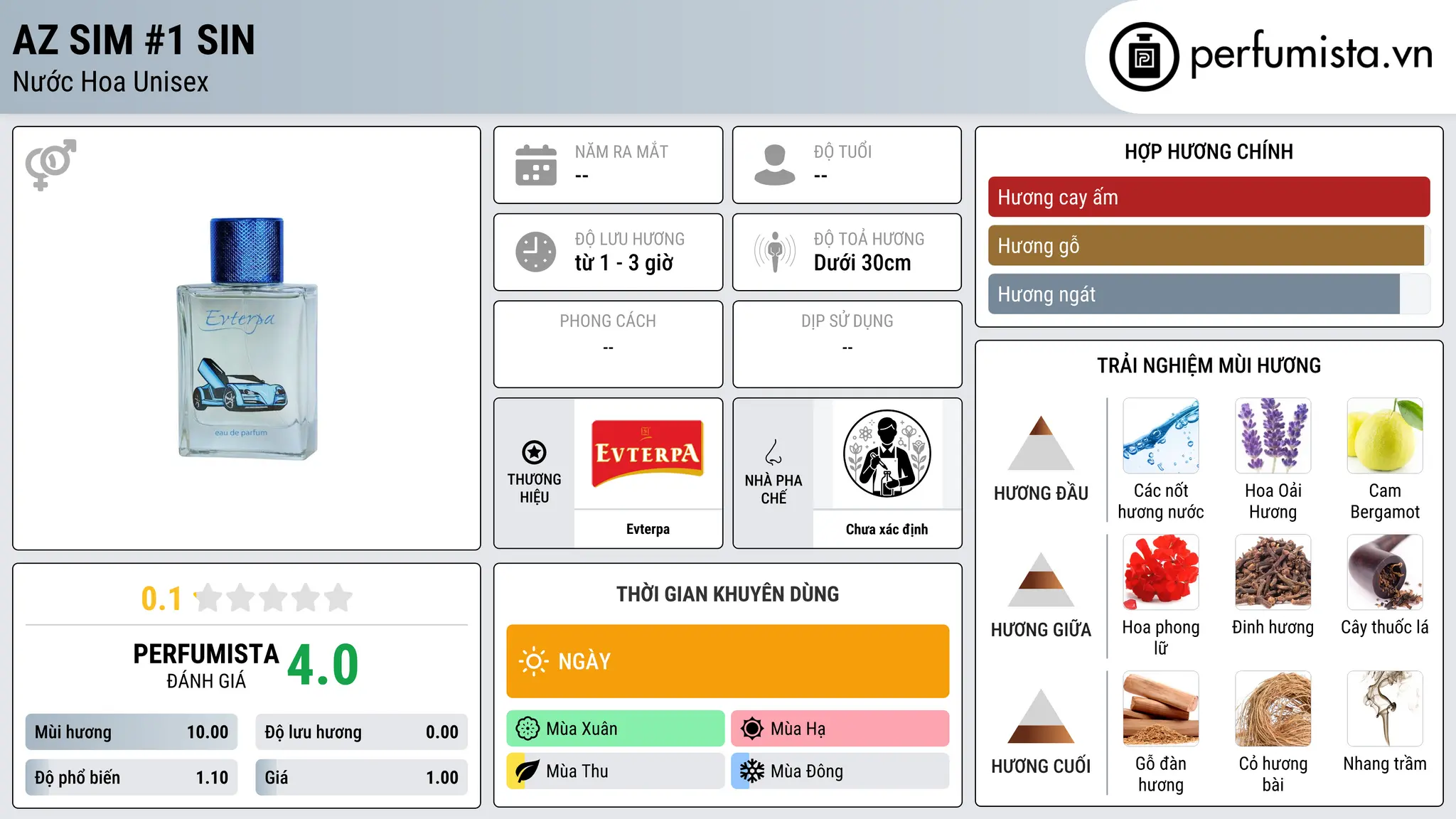Click the orange Ngày recommended time bar
The width and height of the screenshot is (1456, 819).
tap(727, 661)
